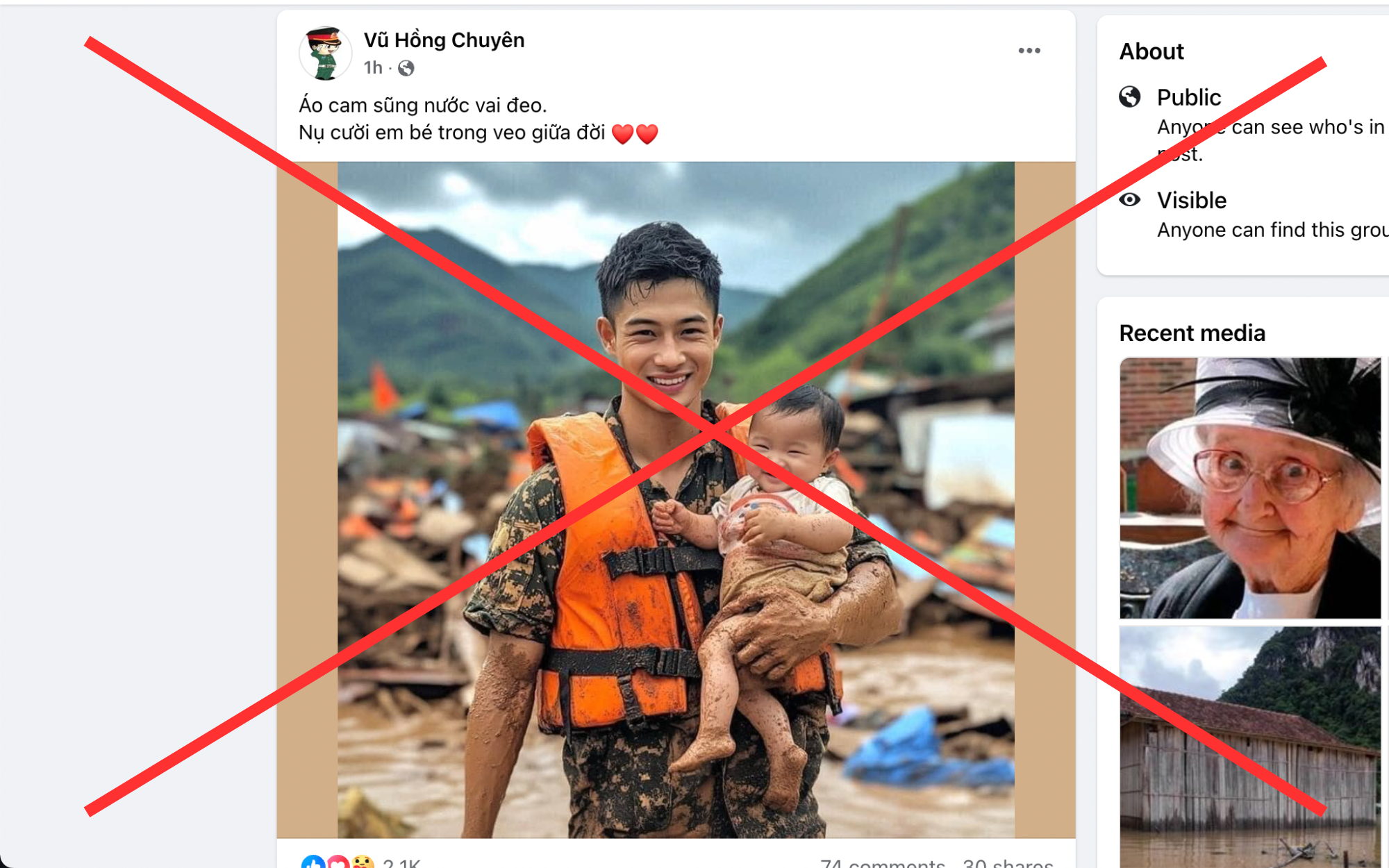1389x868 pixels.
Task: Open the 2.1K reactions count
Action: (x=401, y=863)
